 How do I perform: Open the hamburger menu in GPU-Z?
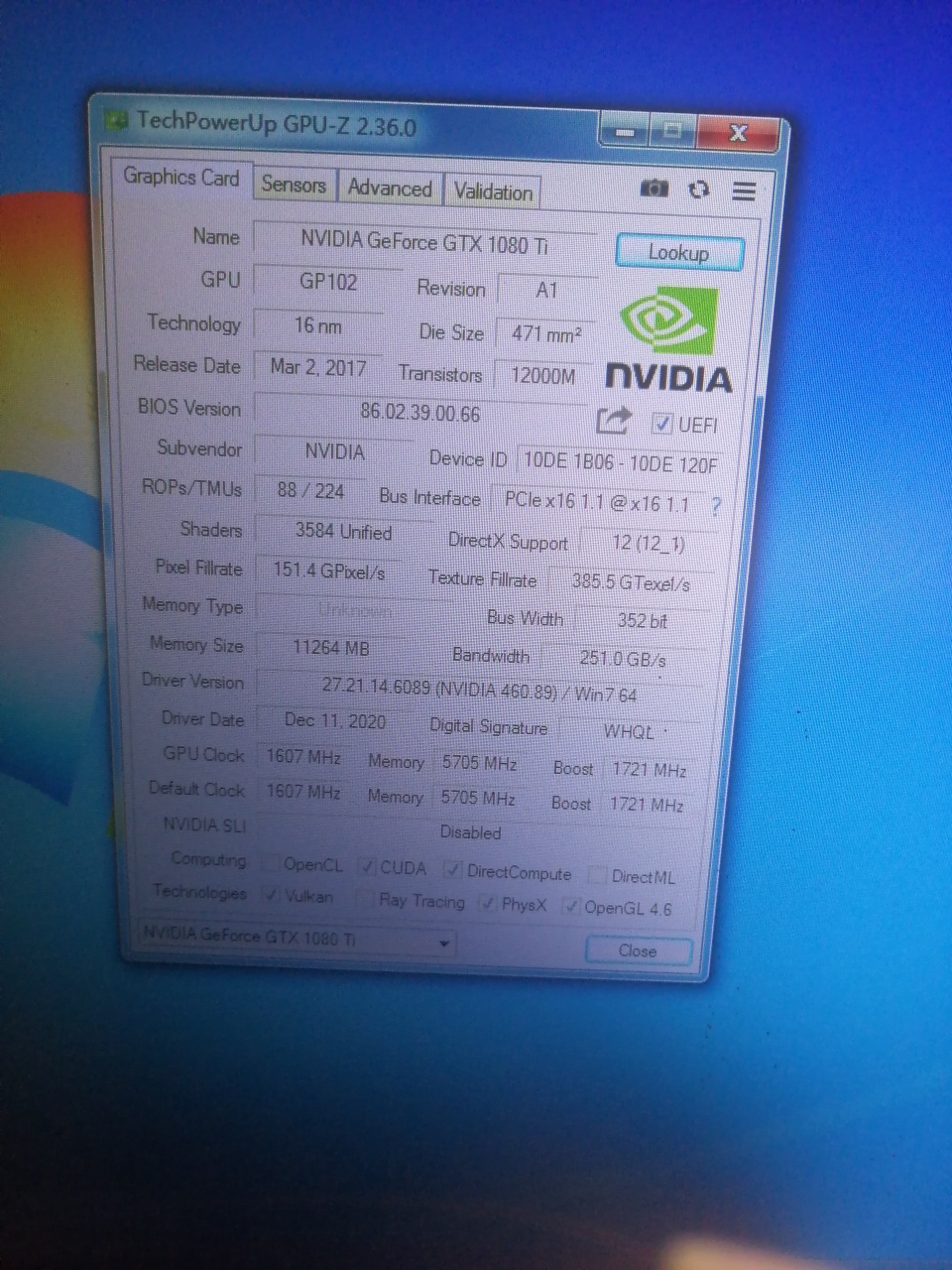(744, 190)
